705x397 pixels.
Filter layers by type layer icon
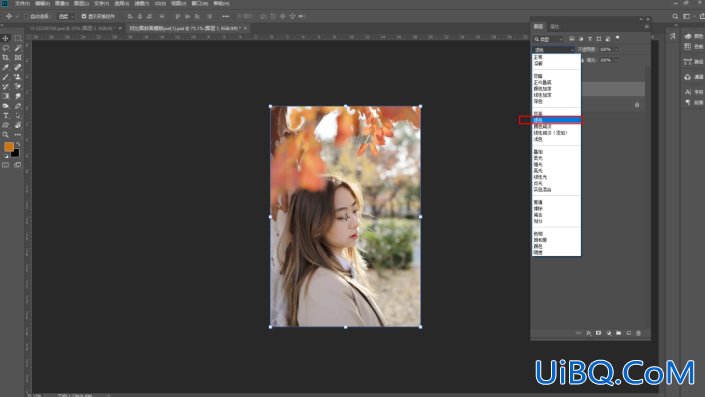click(590, 39)
